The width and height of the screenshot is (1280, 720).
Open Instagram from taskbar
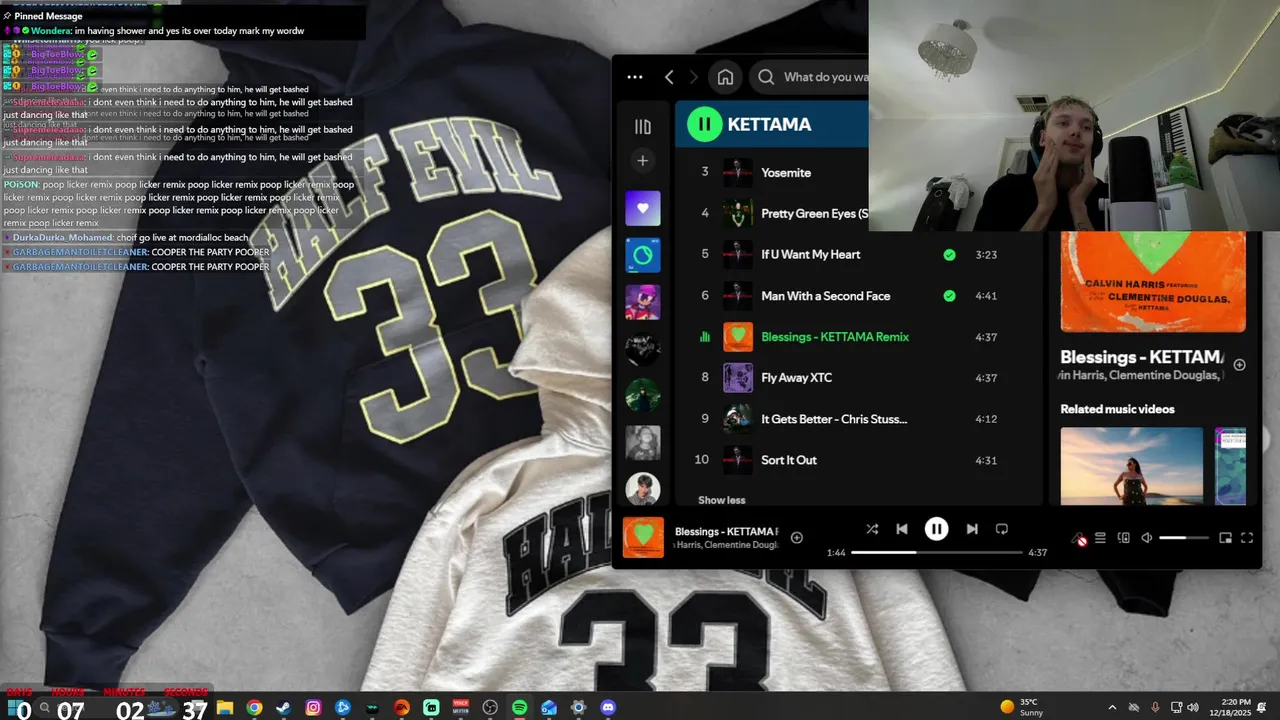tap(313, 708)
